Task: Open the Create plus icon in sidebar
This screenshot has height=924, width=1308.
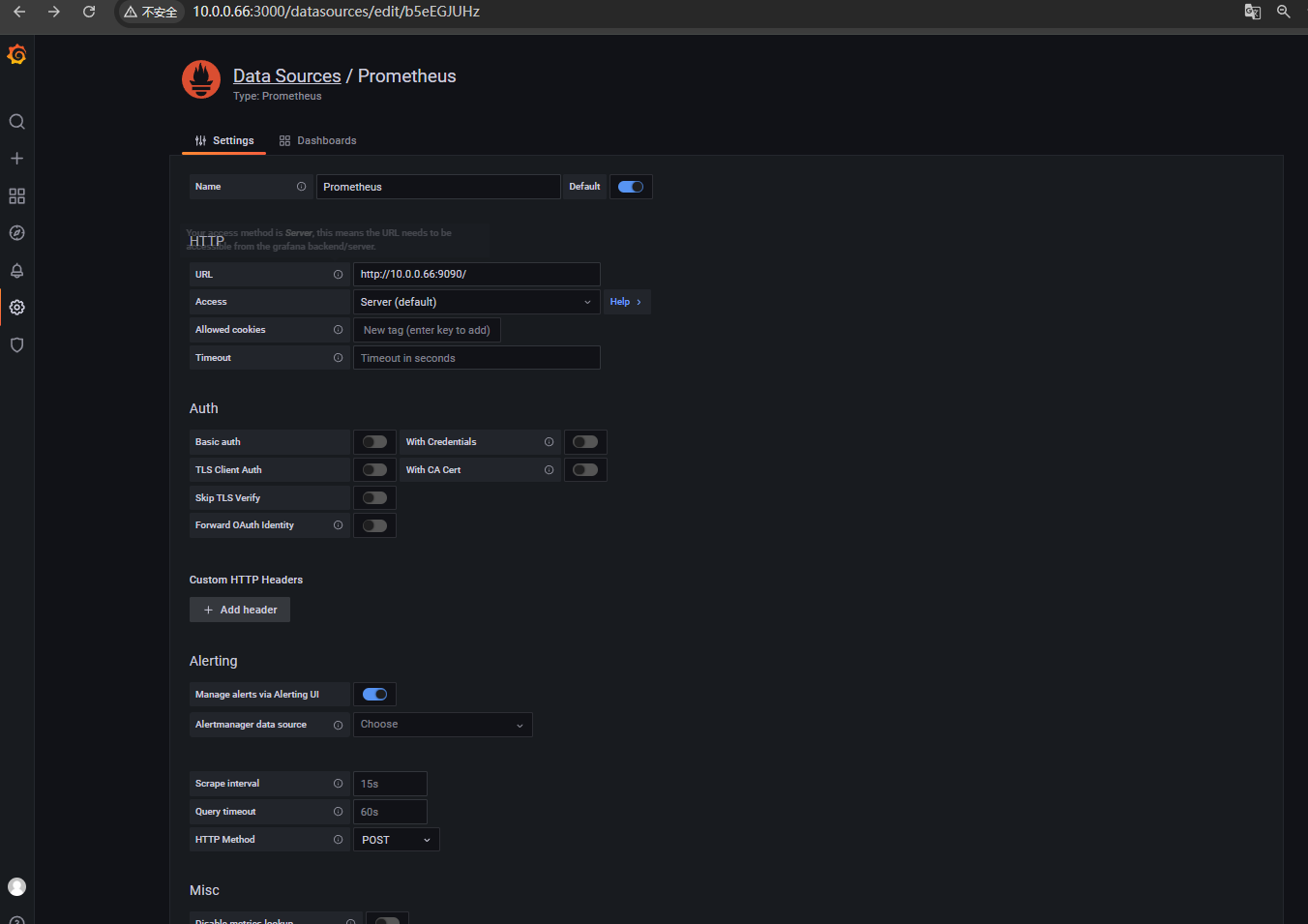Action: [16, 159]
